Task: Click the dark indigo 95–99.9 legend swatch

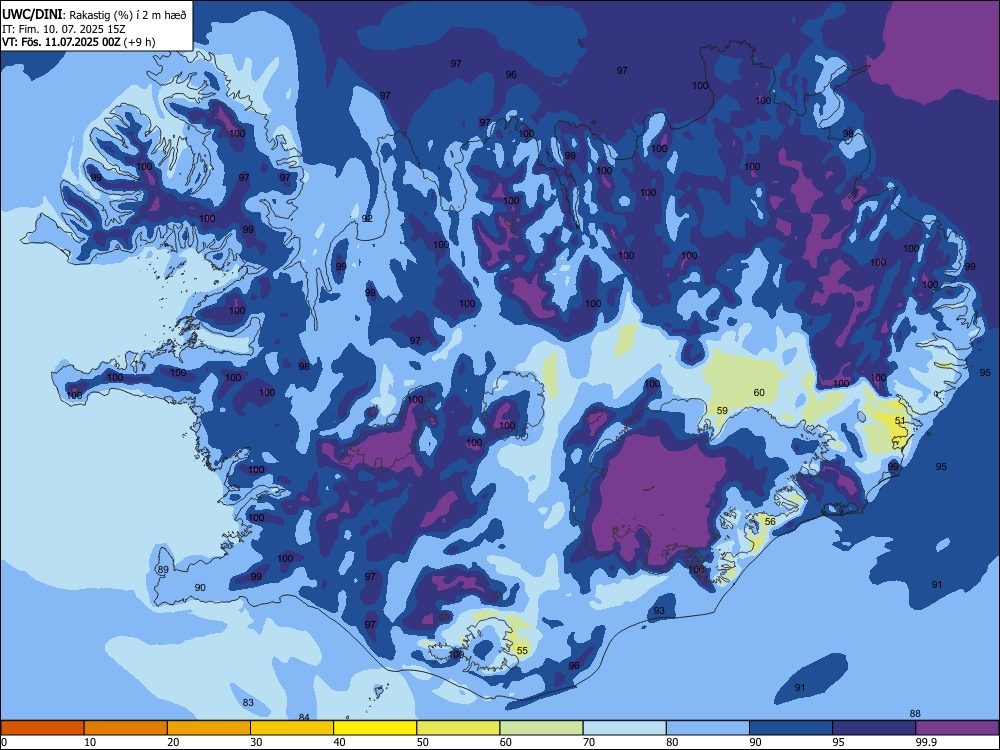Action: [x=874, y=728]
